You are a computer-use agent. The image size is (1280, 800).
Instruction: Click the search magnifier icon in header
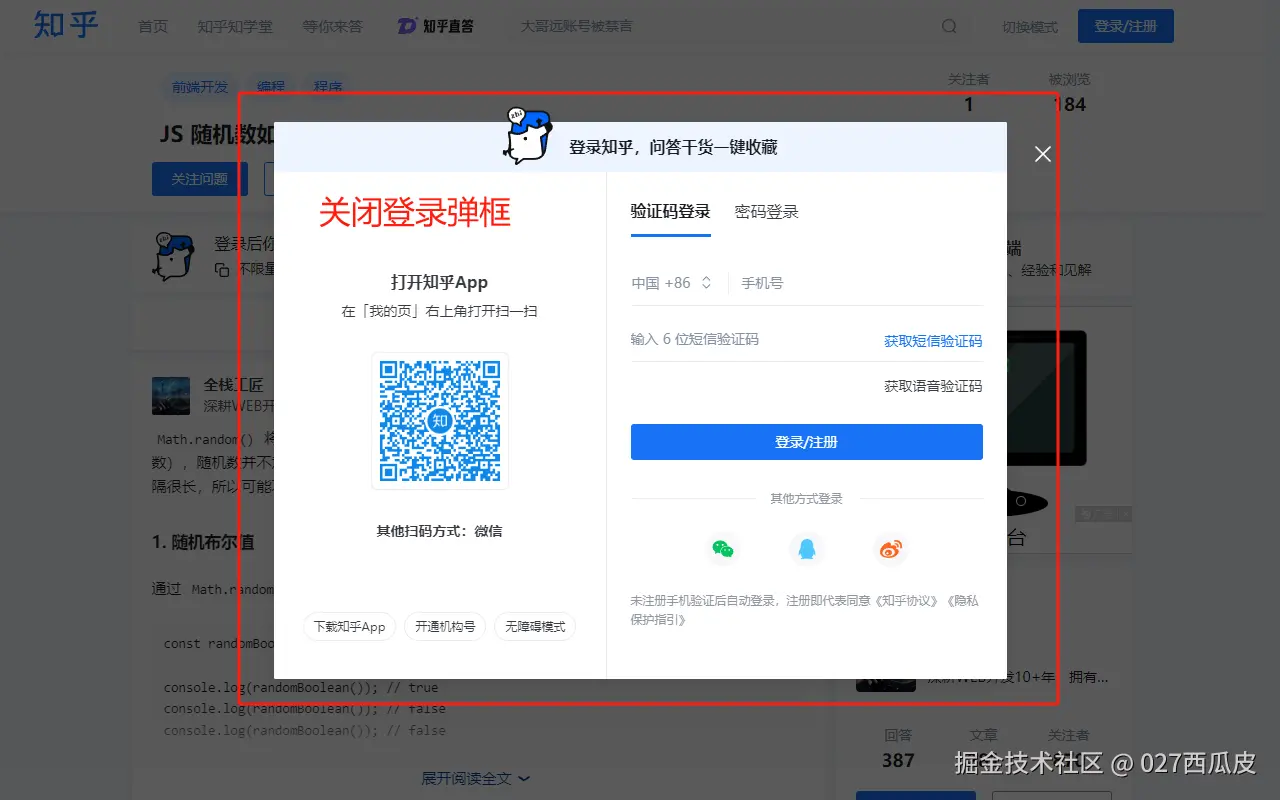click(x=950, y=27)
